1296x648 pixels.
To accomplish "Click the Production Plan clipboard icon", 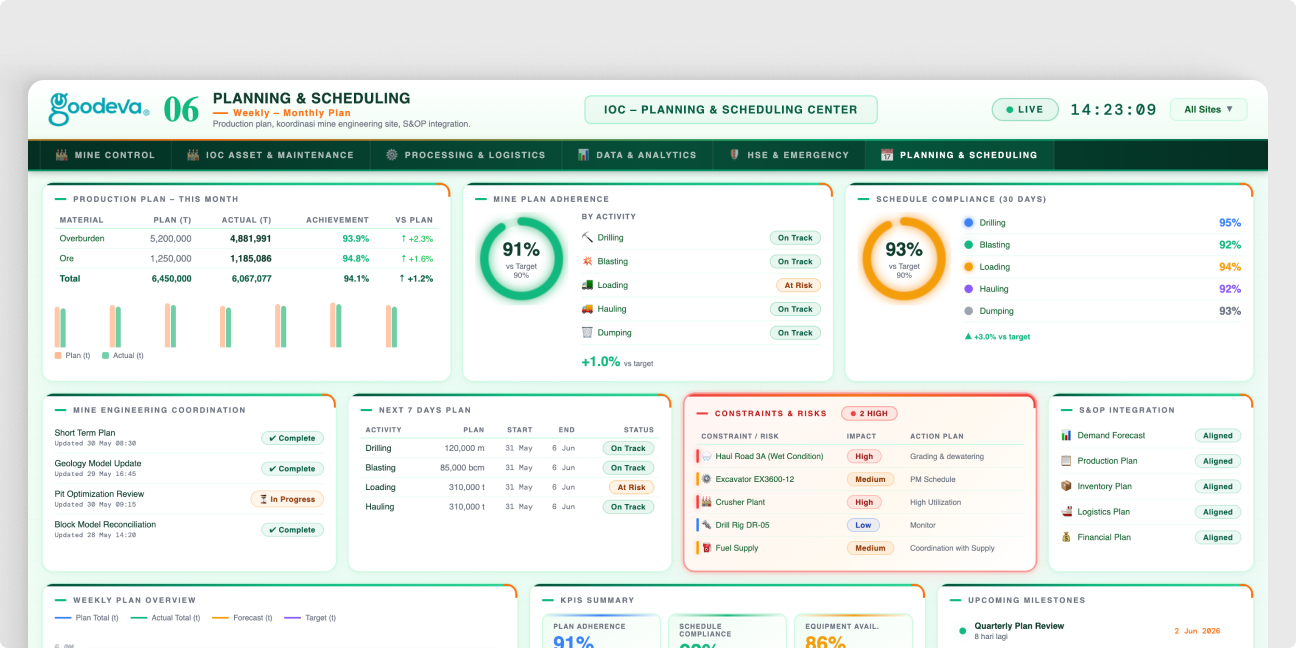I will point(1066,461).
